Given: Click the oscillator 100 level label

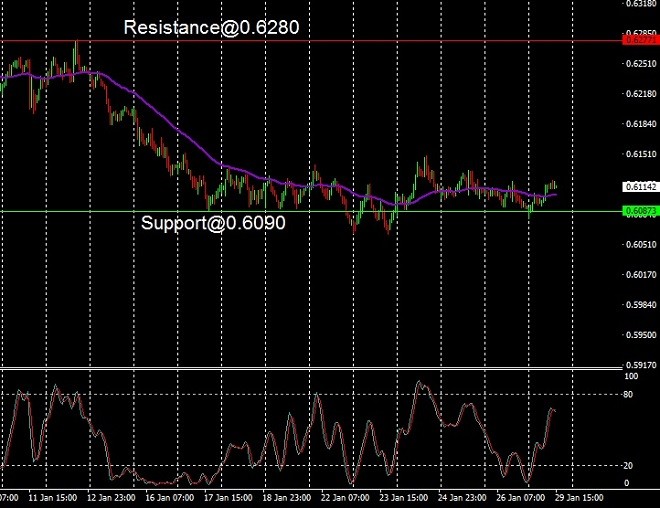Looking at the screenshot, I should point(631,376).
